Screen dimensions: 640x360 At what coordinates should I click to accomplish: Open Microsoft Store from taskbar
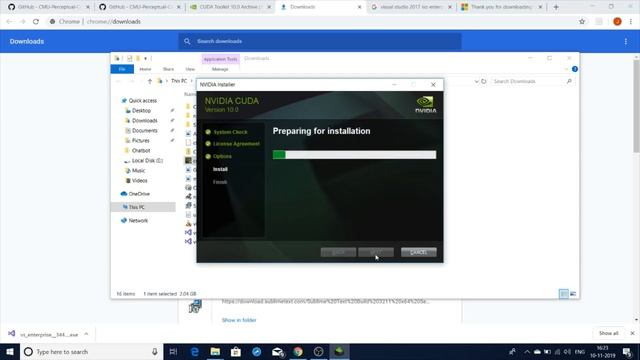236,351
